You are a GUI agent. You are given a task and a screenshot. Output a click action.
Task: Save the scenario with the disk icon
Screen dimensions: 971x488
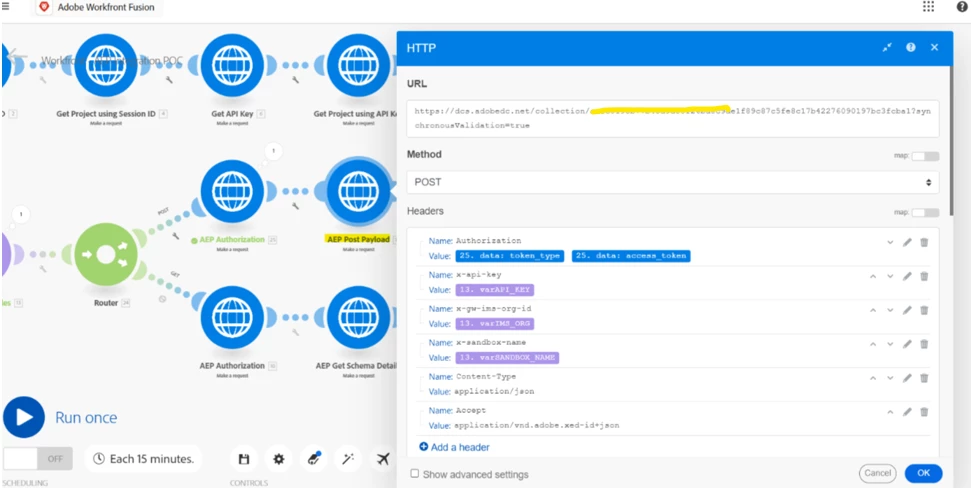(244, 459)
